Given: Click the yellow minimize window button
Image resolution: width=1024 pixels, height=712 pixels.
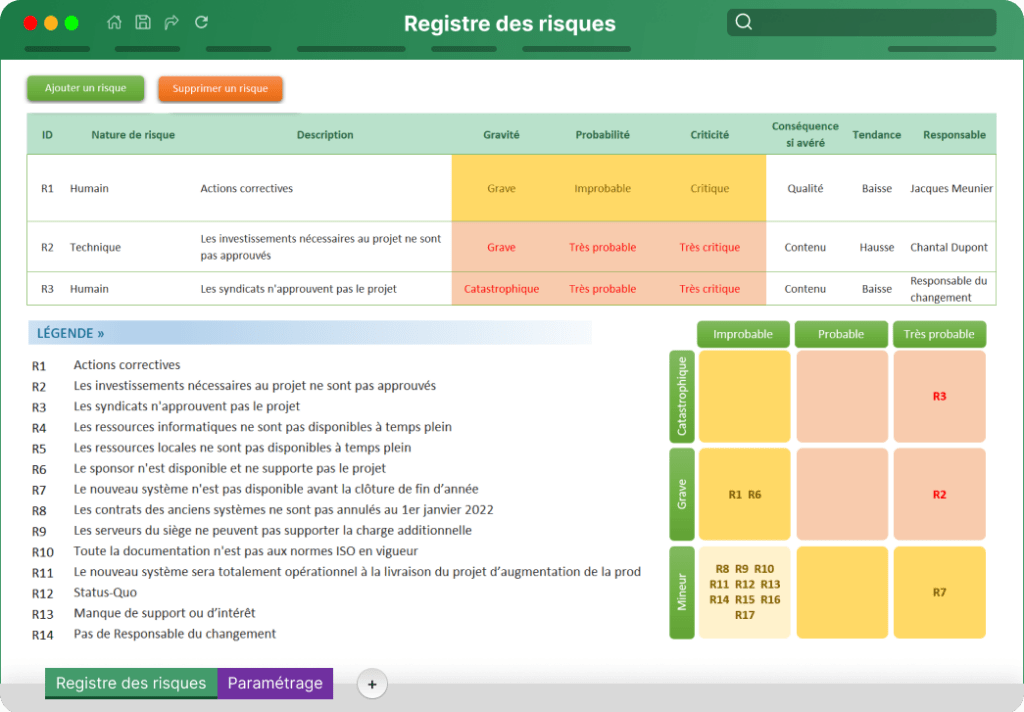Looking at the screenshot, I should (x=51, y=24).
